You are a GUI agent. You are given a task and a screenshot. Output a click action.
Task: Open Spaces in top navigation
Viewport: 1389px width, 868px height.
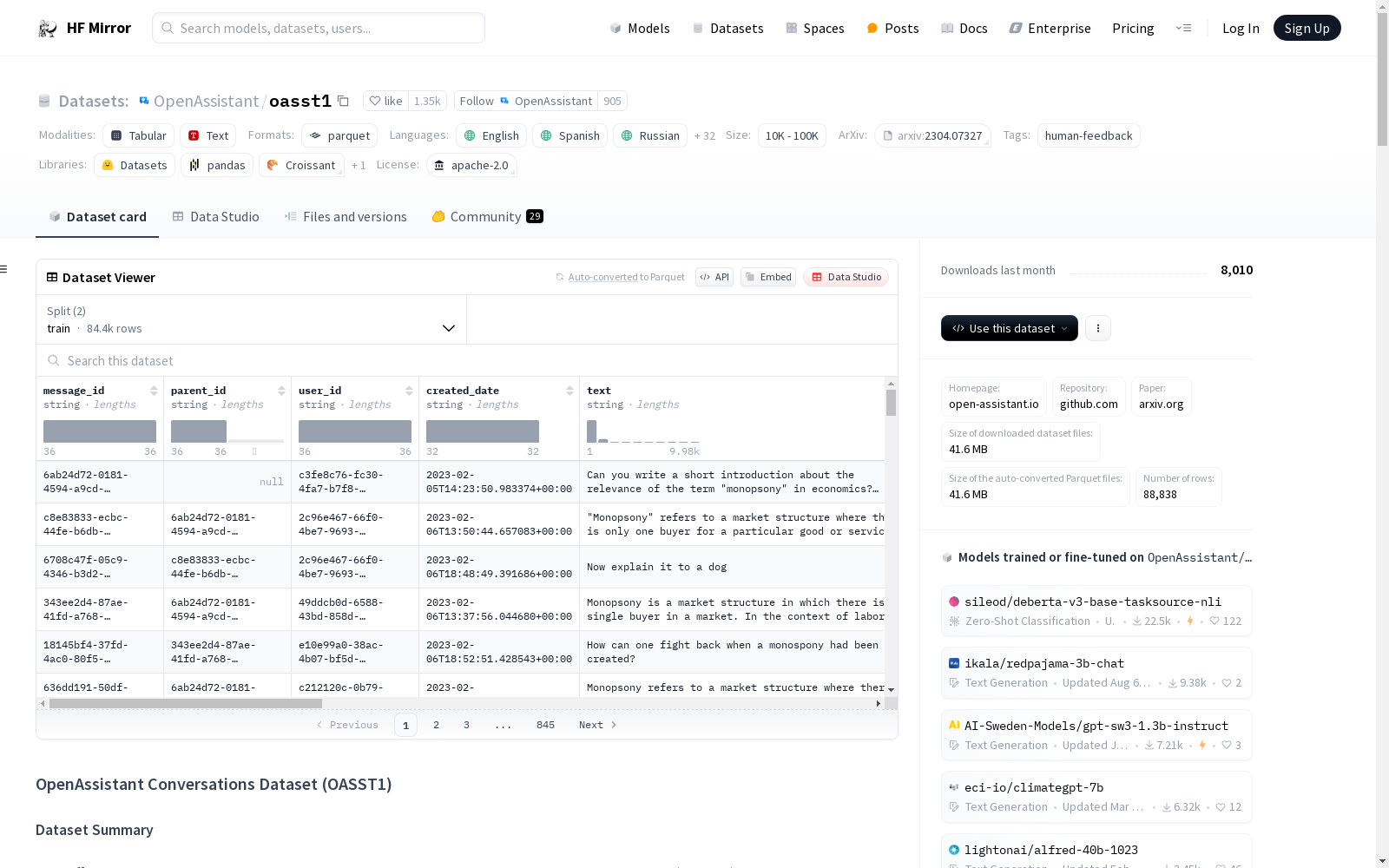(x=815, y=28)
